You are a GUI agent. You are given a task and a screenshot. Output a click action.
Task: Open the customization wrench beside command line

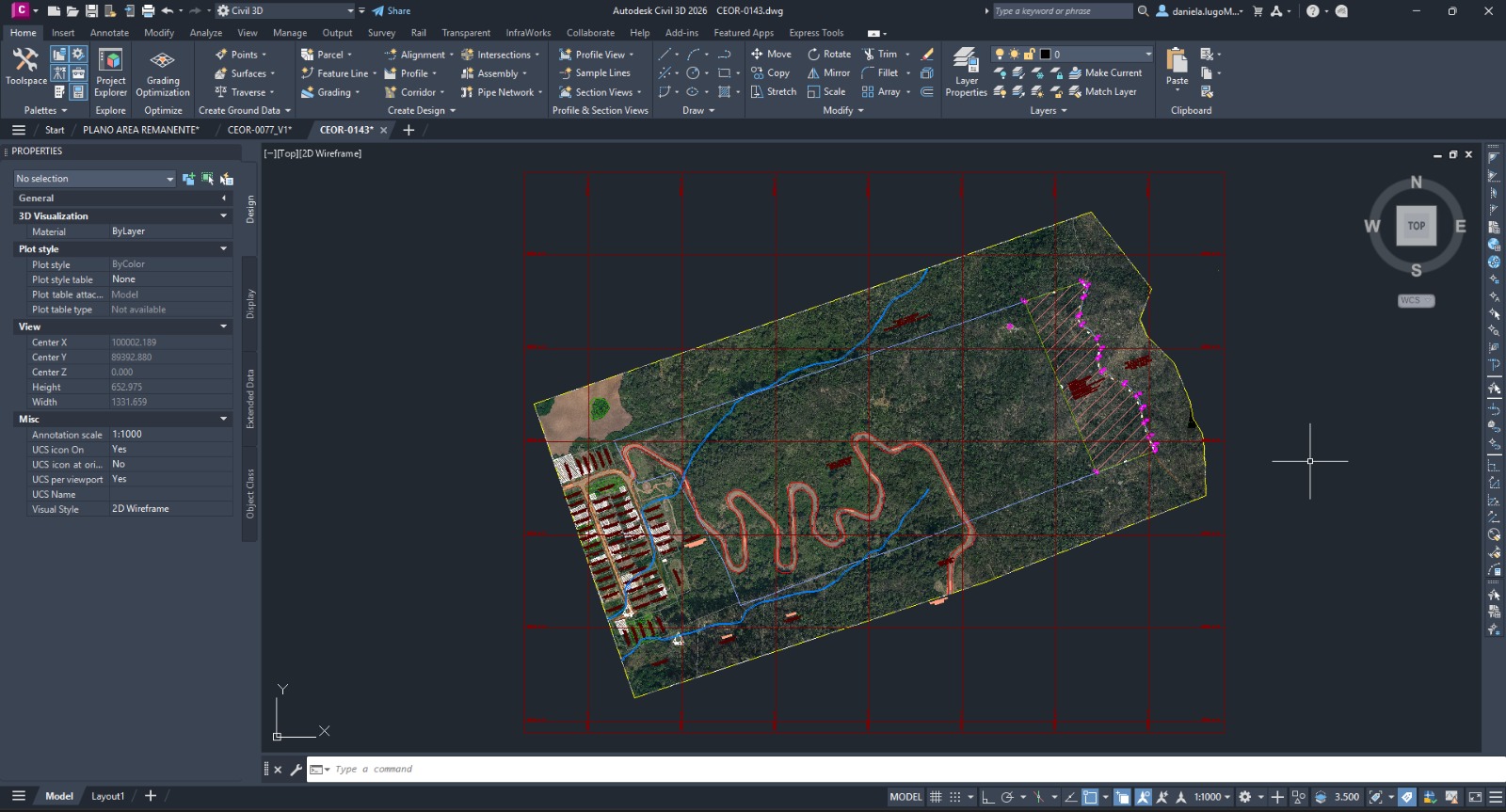pyautogui.click(x=296, y=770)
